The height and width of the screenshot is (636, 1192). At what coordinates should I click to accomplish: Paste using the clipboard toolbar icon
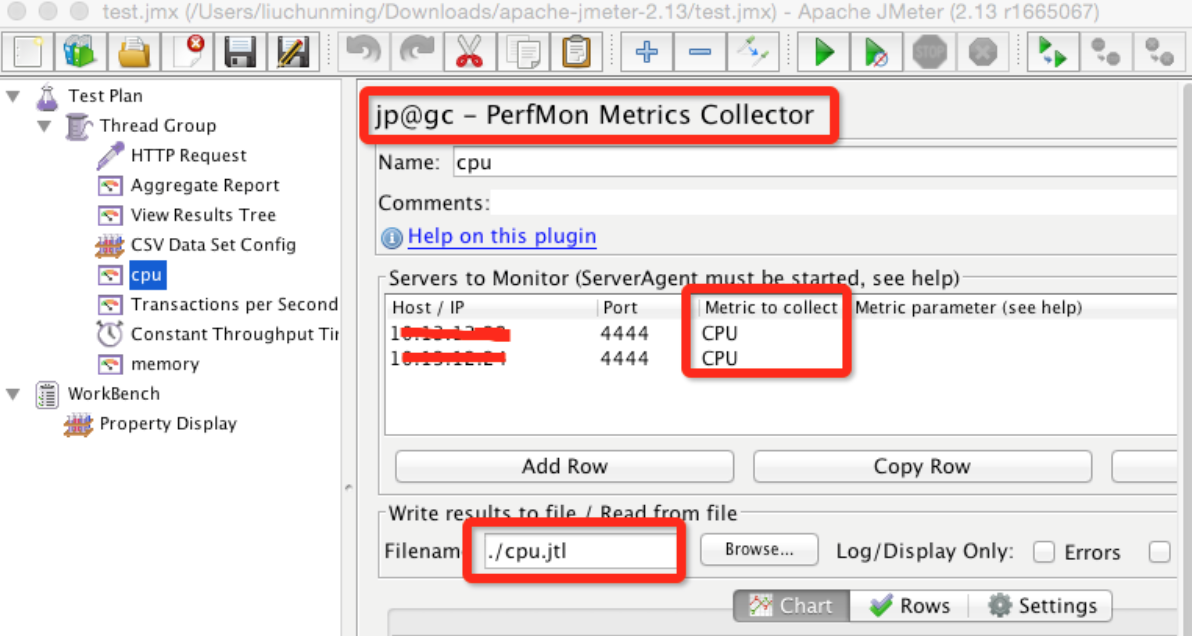(576, 52)
